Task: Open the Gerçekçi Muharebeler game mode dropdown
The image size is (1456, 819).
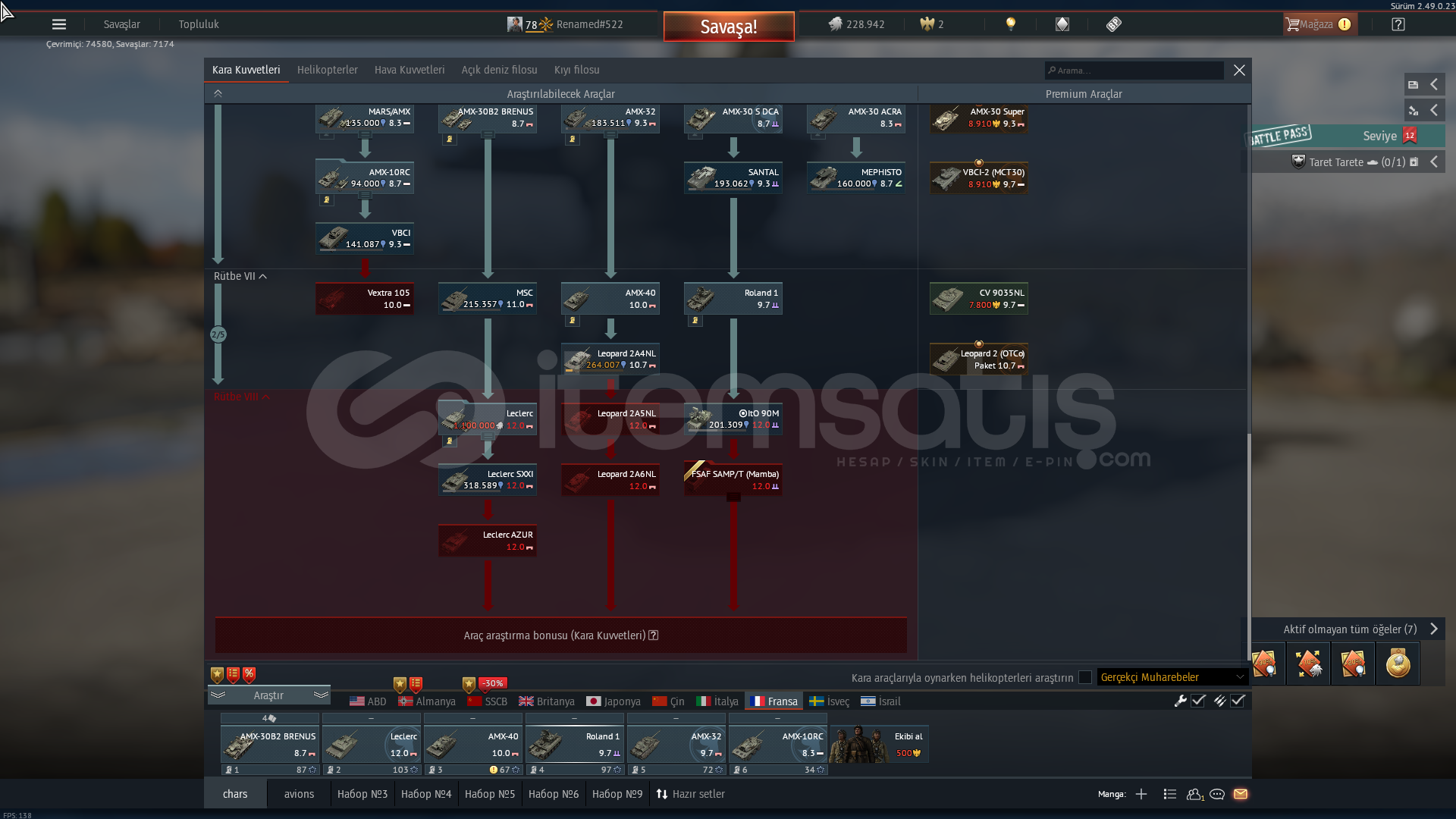Action: click(1172, 677)
